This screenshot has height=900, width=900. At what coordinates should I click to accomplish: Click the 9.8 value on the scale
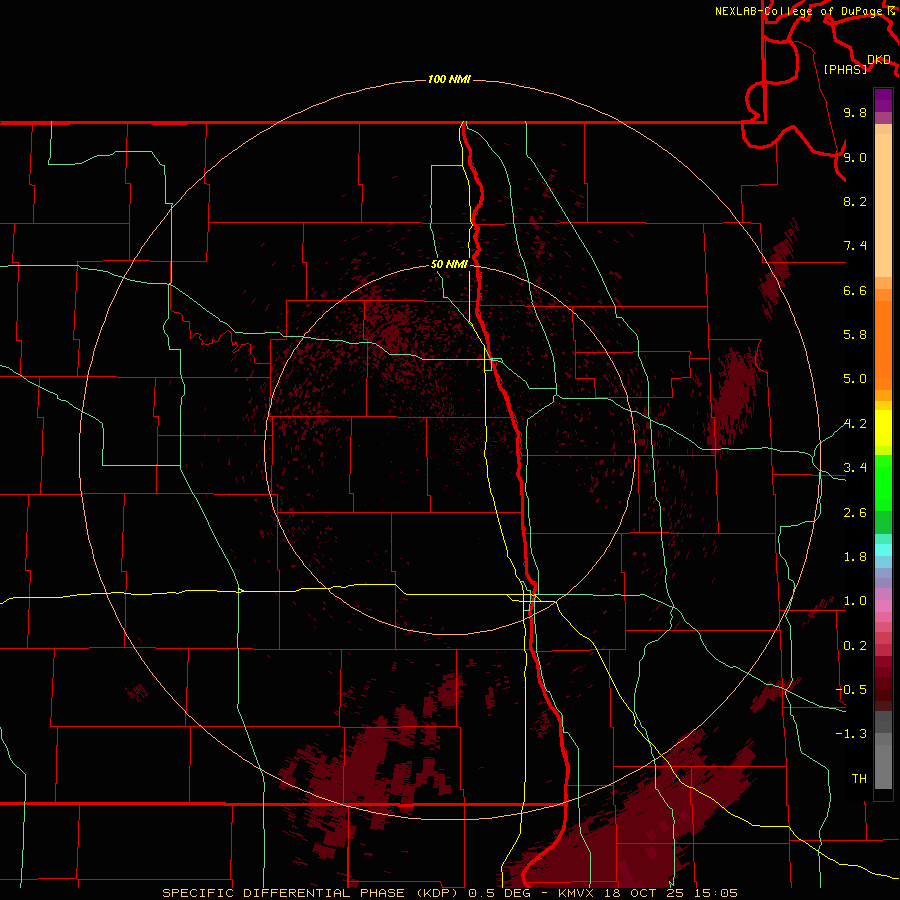pos(855,112)
